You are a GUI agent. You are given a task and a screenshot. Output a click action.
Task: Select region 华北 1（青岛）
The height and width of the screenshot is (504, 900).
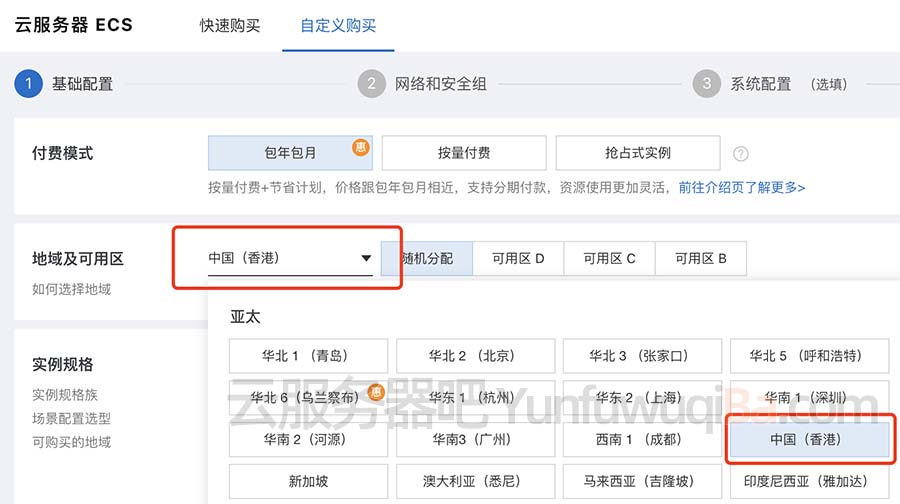click(308, 356)
